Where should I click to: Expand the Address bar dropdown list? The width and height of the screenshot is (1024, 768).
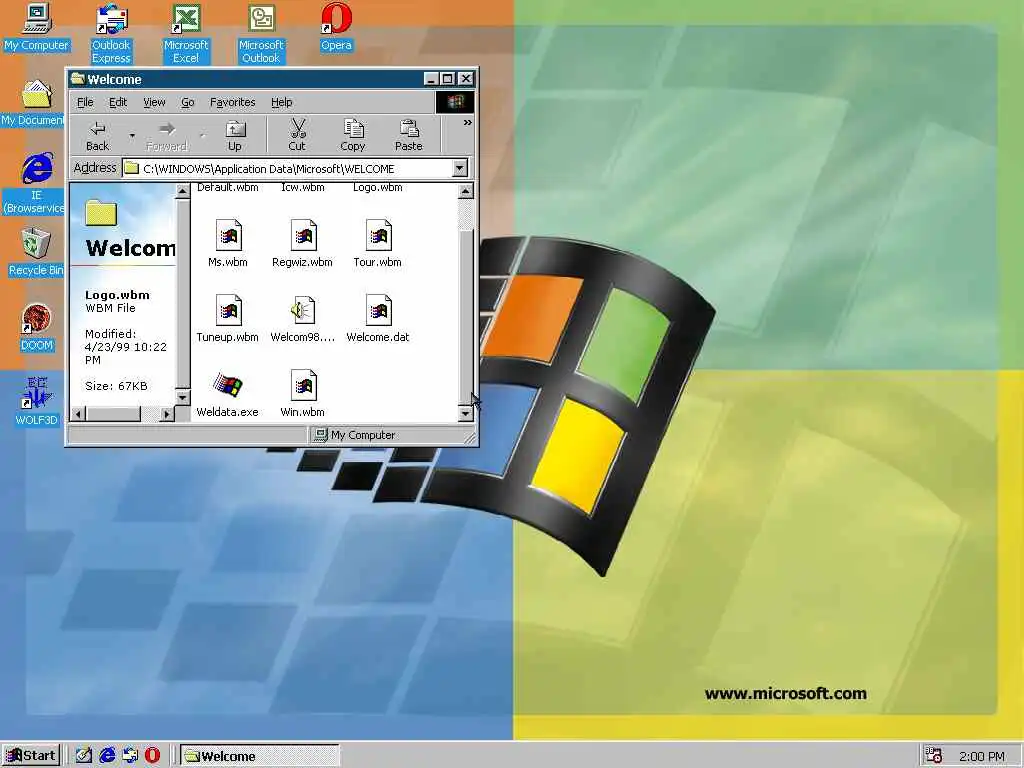pos(460,168)
